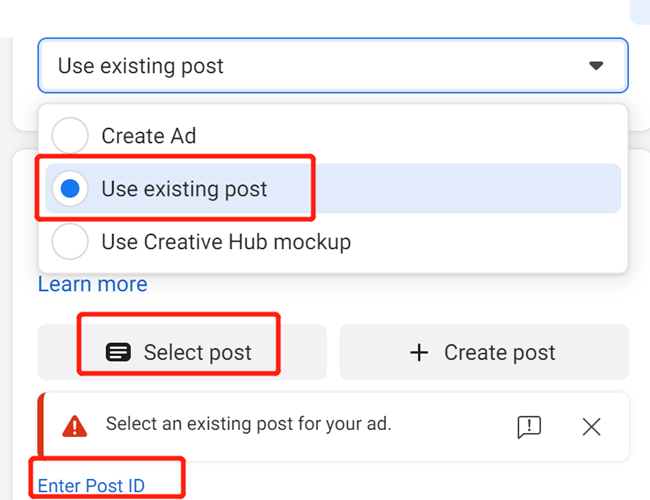Select the Use Creative Hub mockup radio button

[x=70, y=241]
